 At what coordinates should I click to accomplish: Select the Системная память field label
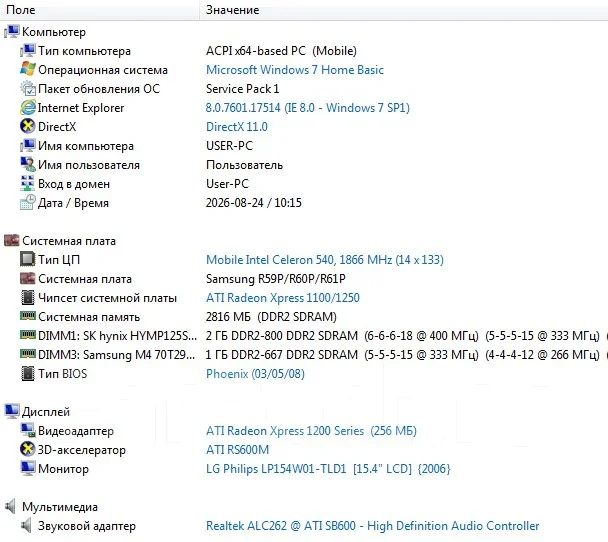coord(89,317)
